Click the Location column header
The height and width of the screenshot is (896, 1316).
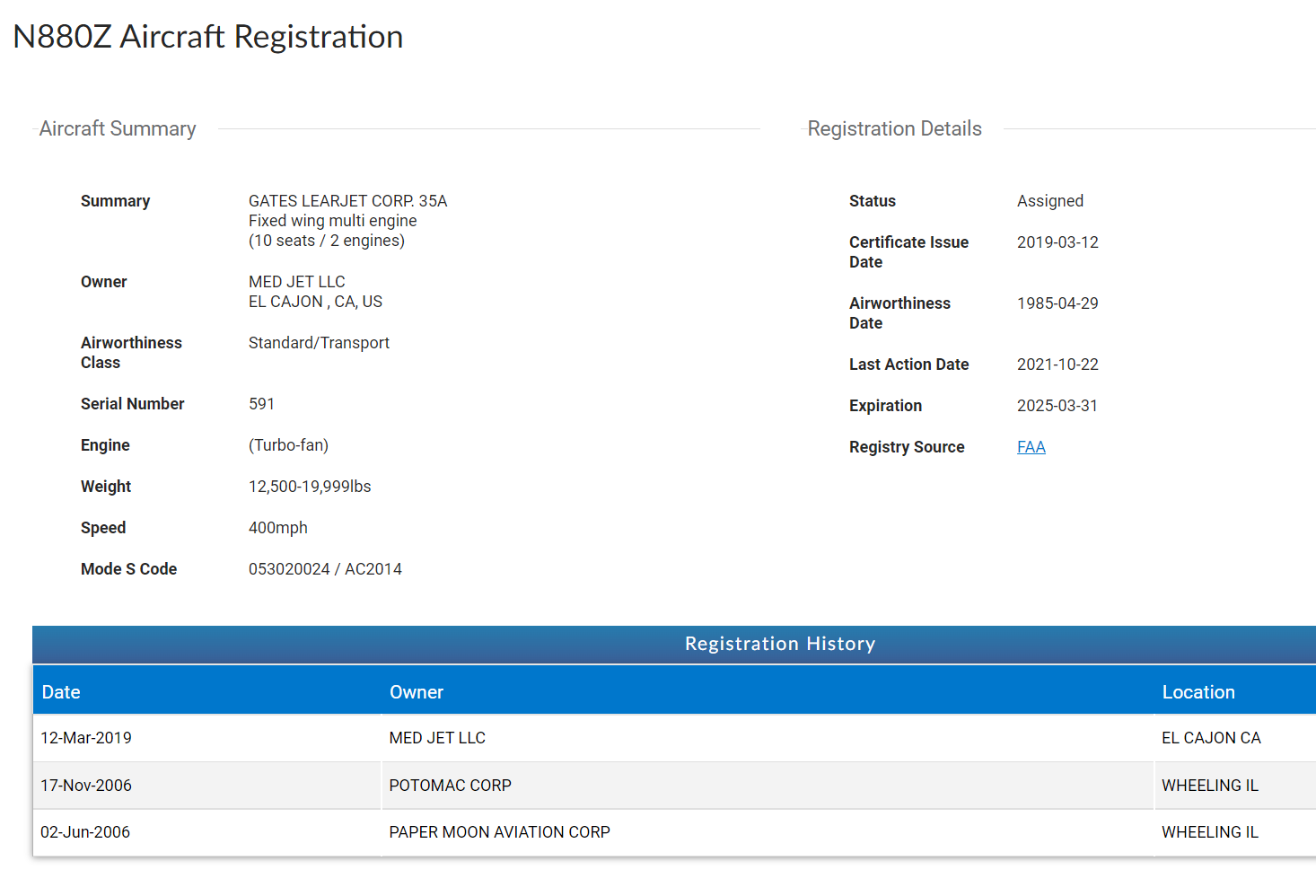[1235, 692]
